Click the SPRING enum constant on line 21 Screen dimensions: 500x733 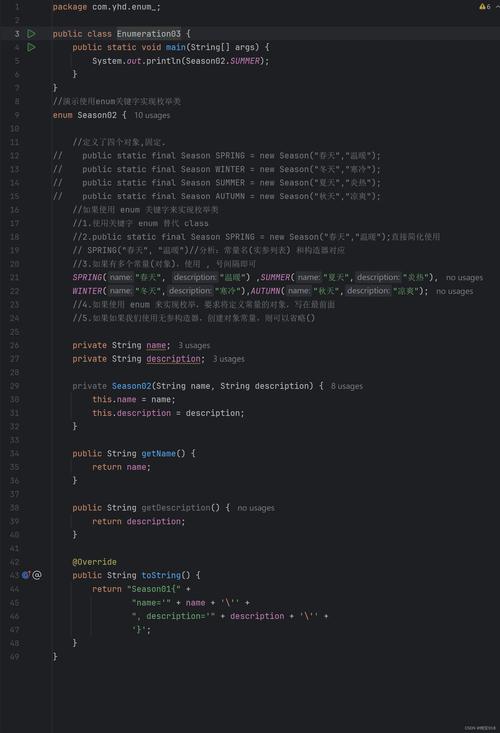coord(87,278)
